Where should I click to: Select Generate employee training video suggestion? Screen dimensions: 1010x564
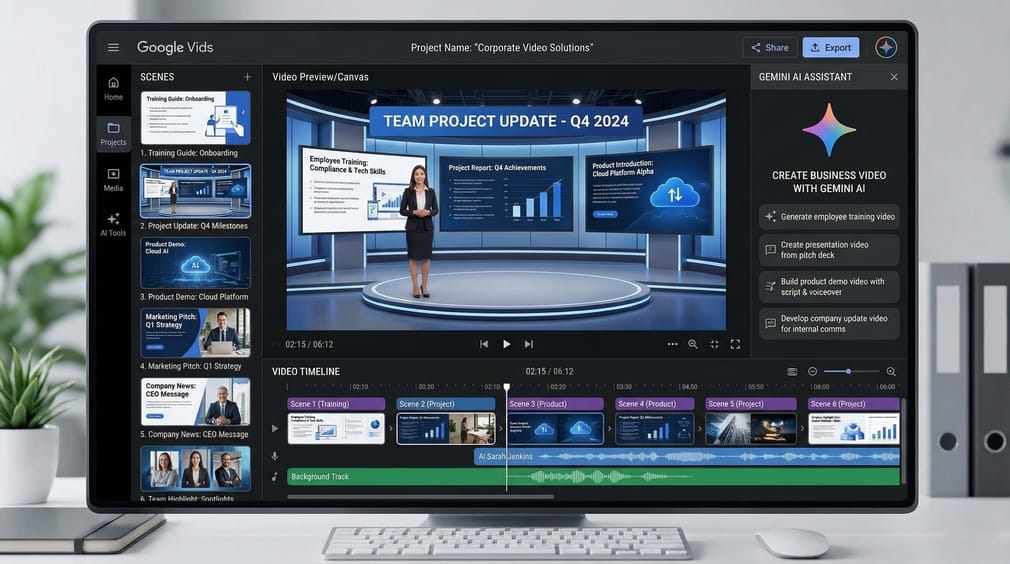coord(829,216)
